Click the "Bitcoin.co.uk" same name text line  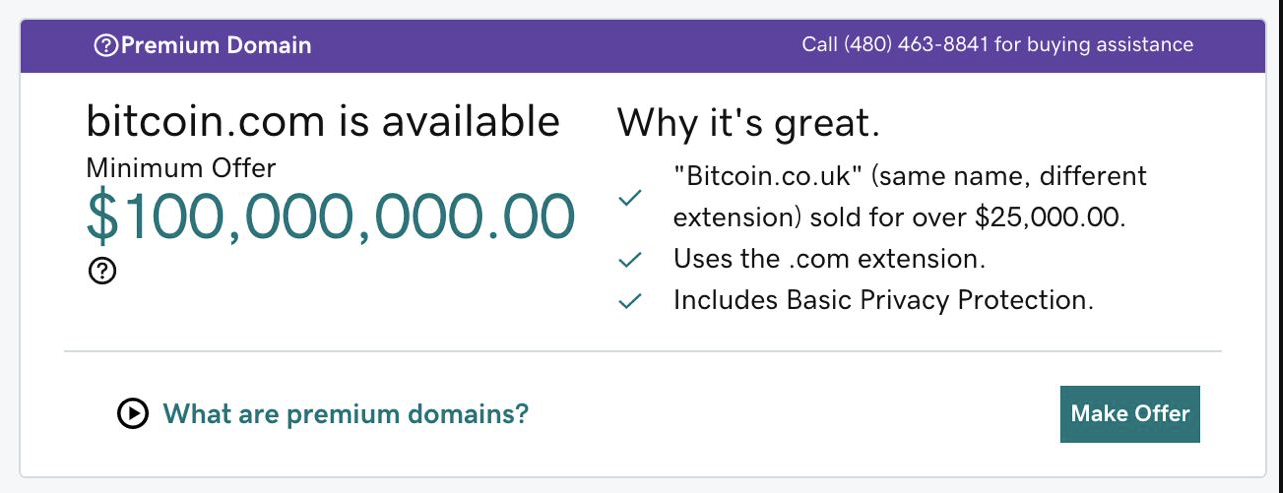coord(910,177)
